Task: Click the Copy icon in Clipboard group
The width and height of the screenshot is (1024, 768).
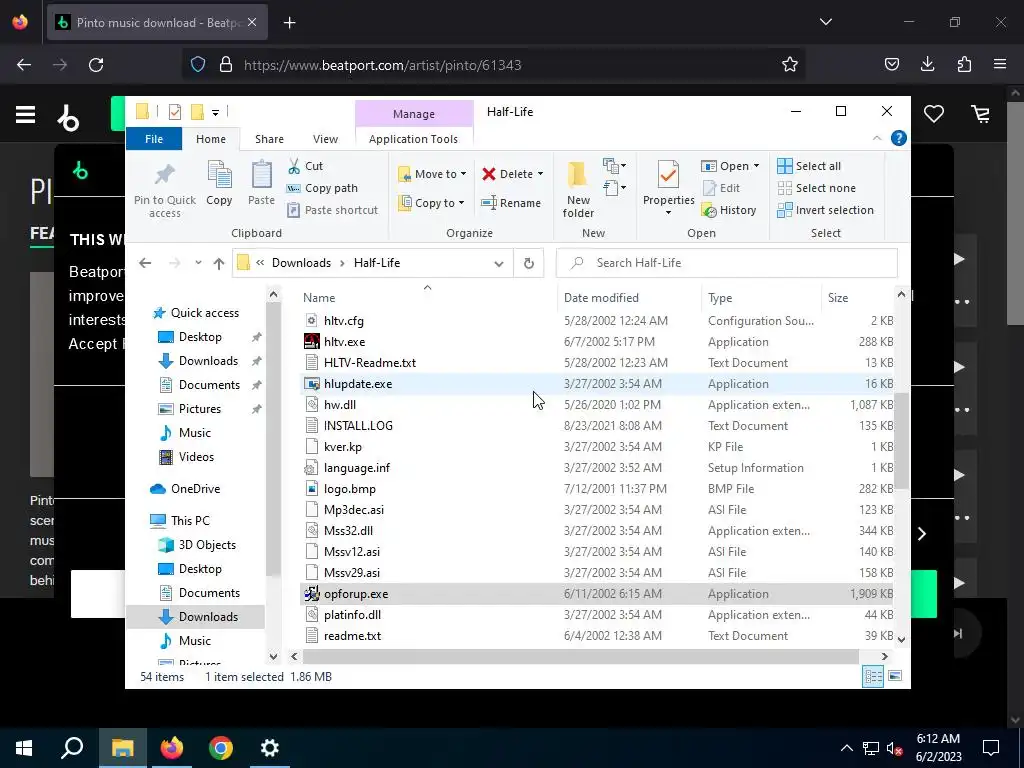Action: (x=219, y=175)
